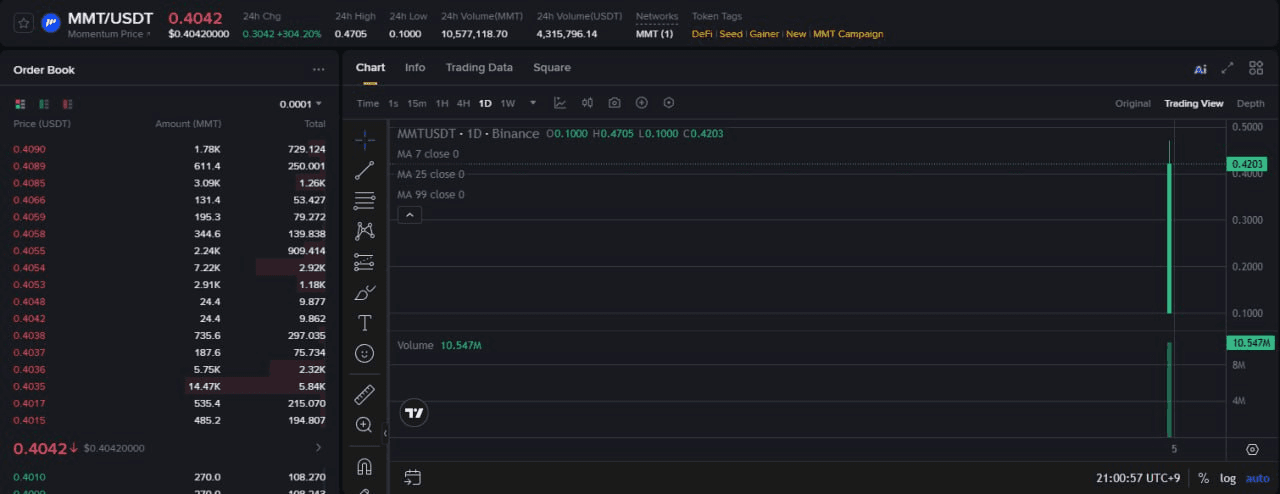Click the 0.4035 ask price row
Viewport: 1280px width, 494px height.
[x=169, y=386]
